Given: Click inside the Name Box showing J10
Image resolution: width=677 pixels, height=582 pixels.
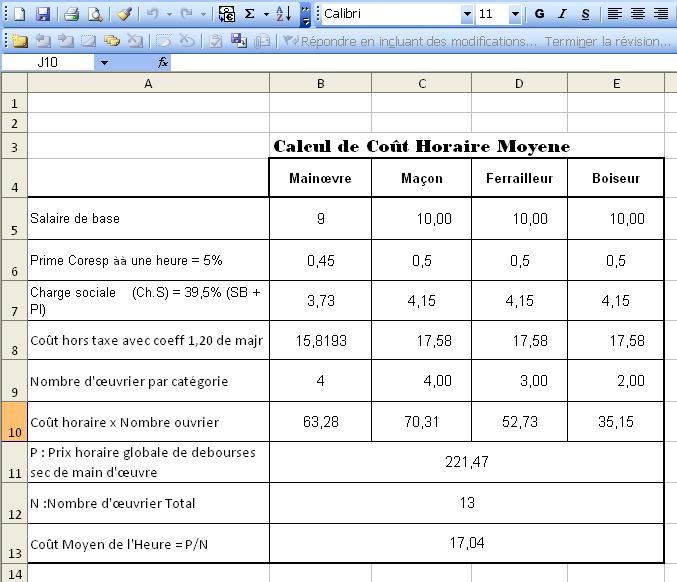Looking at the screenshot, I should tap(48, 63).
